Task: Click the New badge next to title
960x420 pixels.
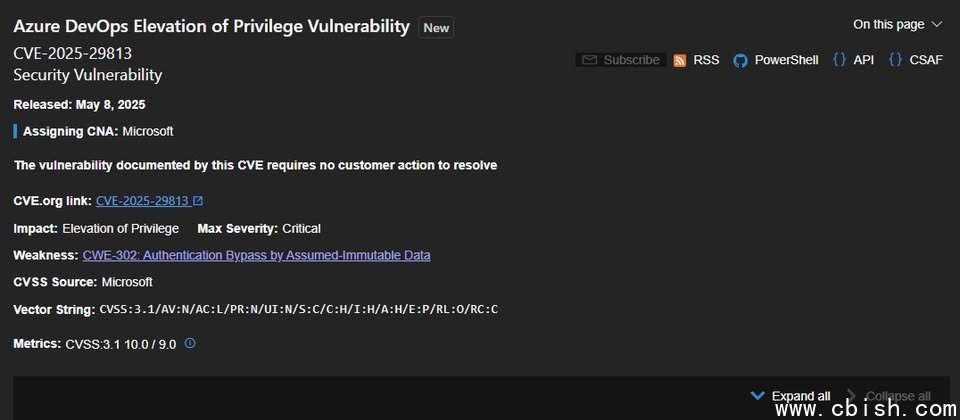Action: pyautogui.click(x=436, y=28)
